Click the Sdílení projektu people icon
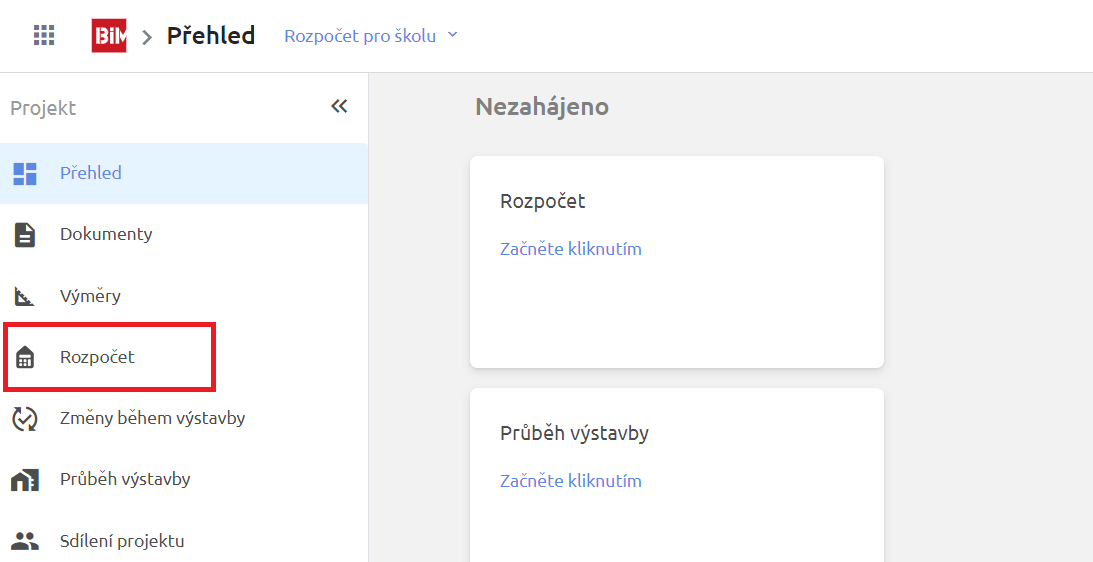1093x562 pixels. point(25,541)
